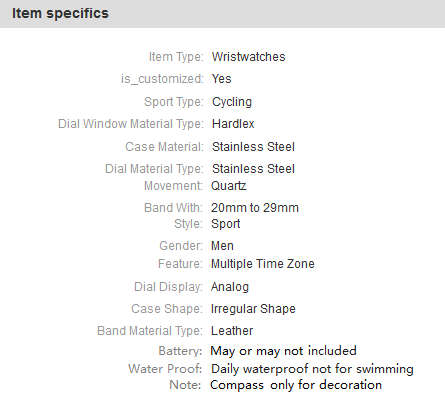The image size is (445, 398).
Task: Select the Men gender value
Action: point(222,246)
